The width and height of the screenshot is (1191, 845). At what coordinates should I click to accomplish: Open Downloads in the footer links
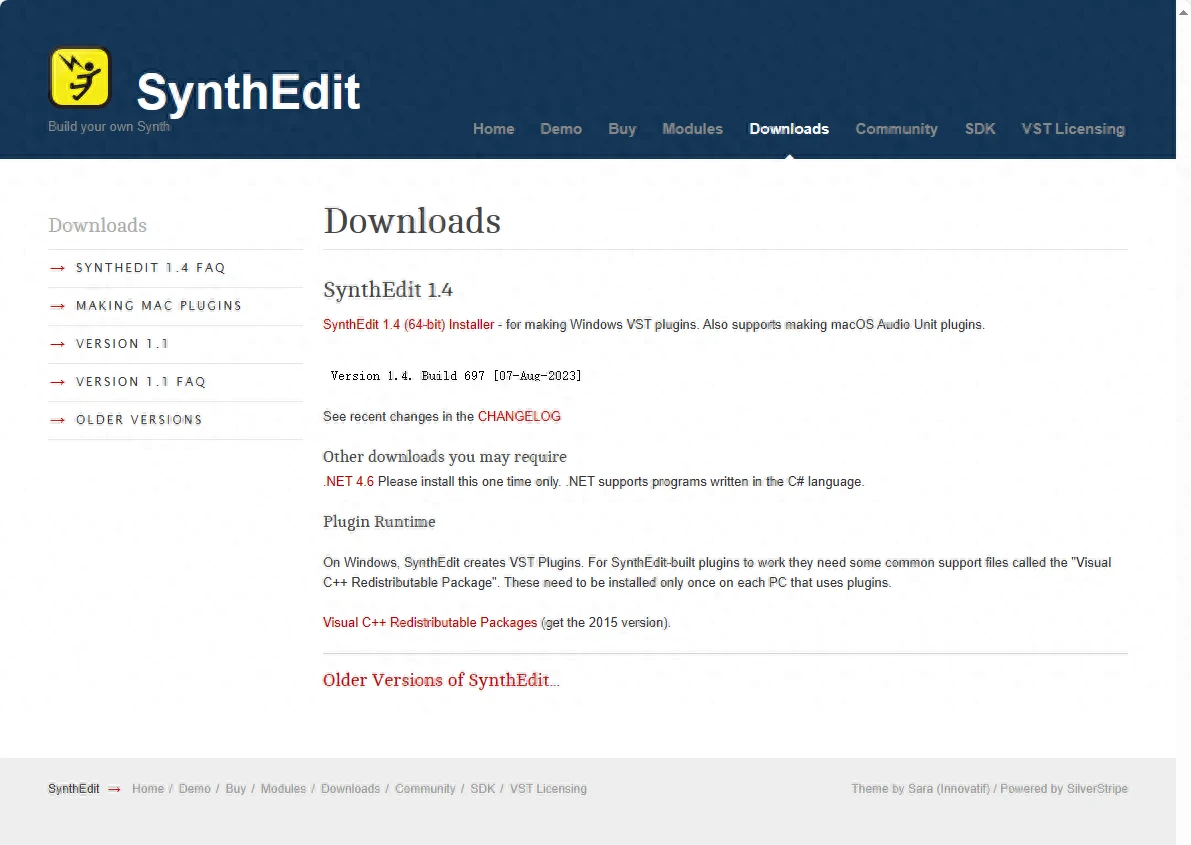pos(350,789)
